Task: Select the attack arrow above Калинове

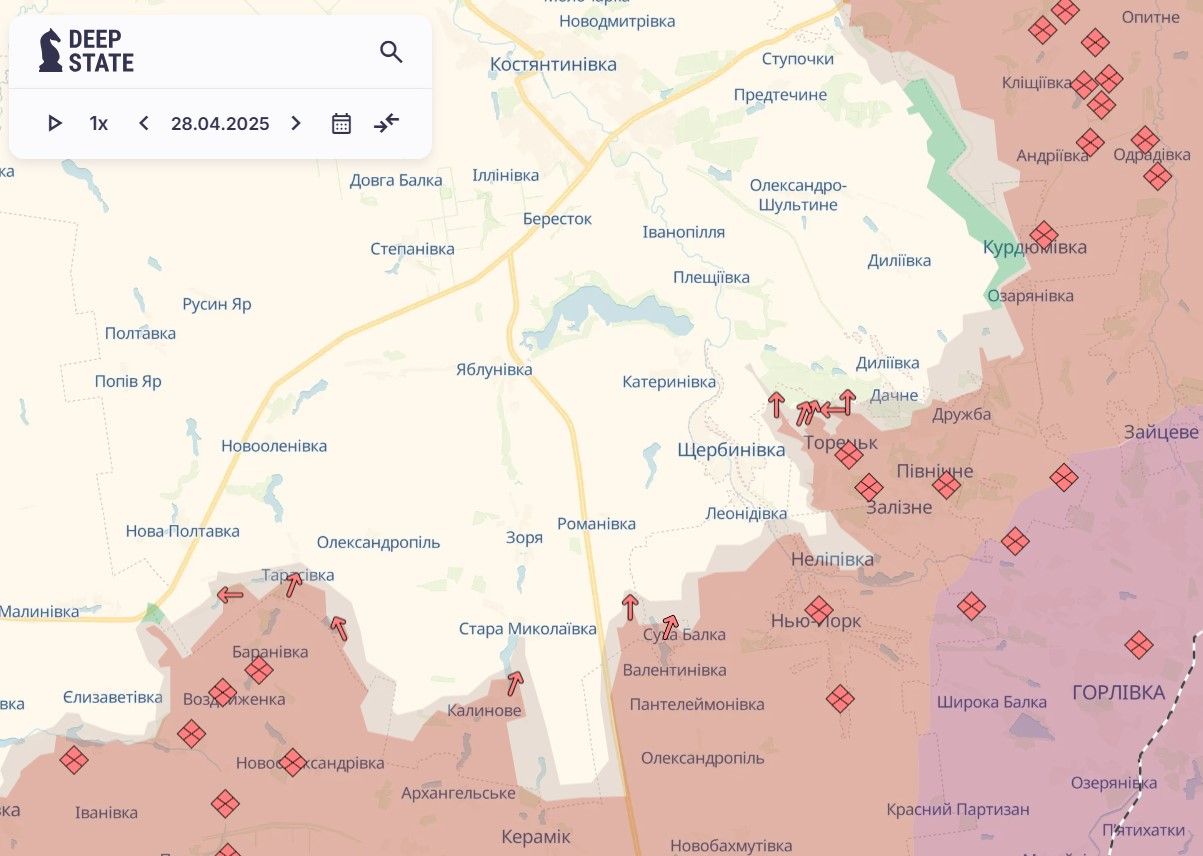Action: [x=515, y=683]
